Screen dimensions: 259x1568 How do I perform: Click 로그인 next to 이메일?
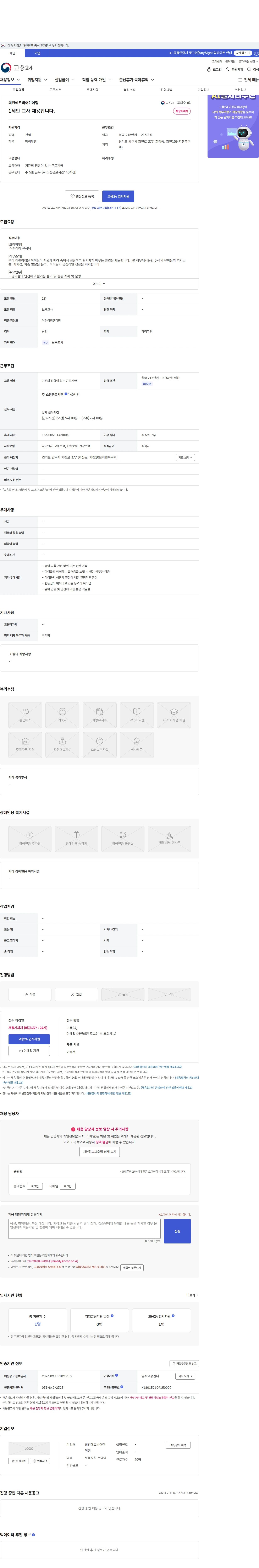pyautogui.click(x=67, y=1186)
